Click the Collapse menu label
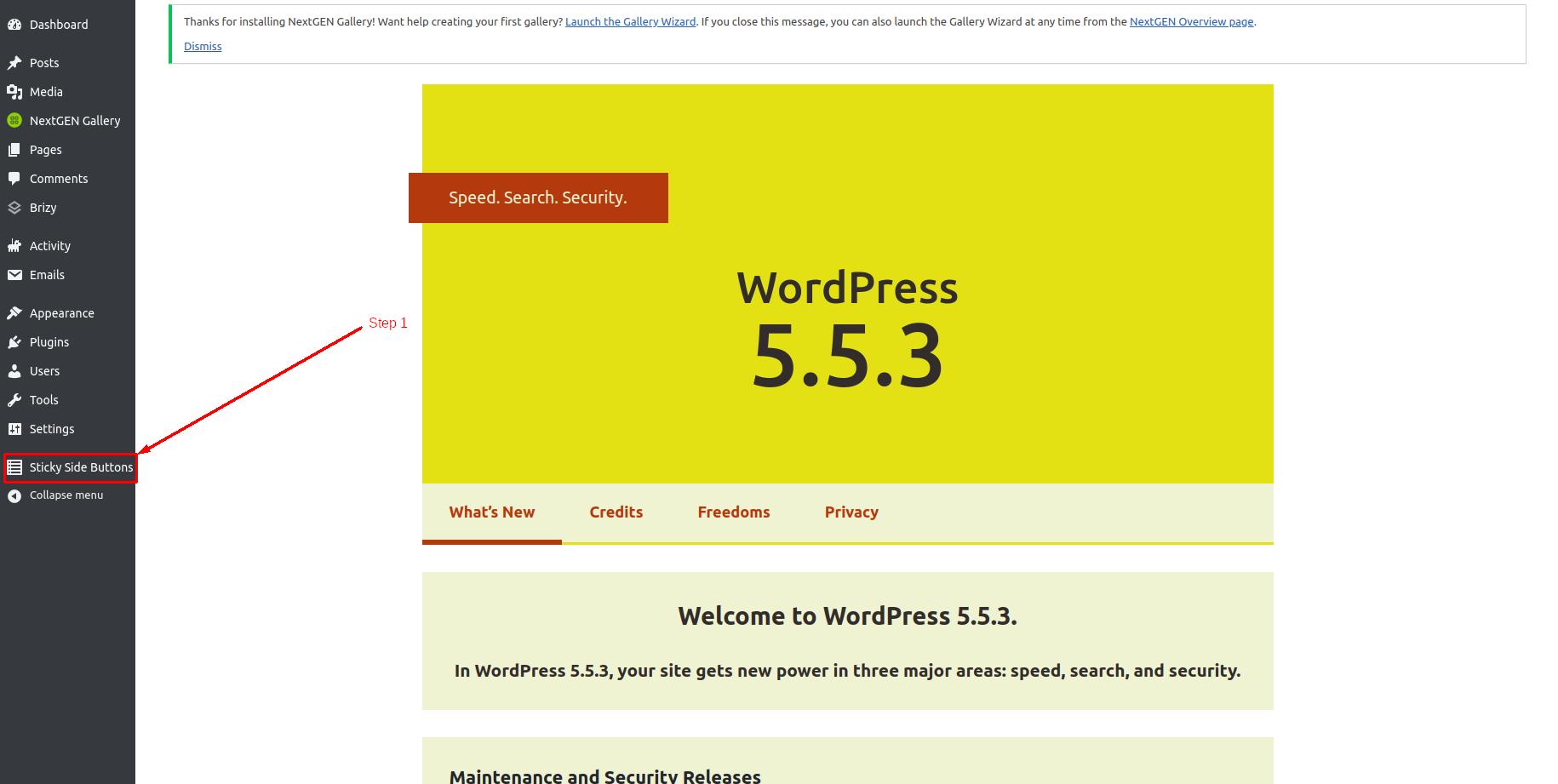Image resolution: width=1558 pixels, height=784 pixels. (x=66, y=495)
